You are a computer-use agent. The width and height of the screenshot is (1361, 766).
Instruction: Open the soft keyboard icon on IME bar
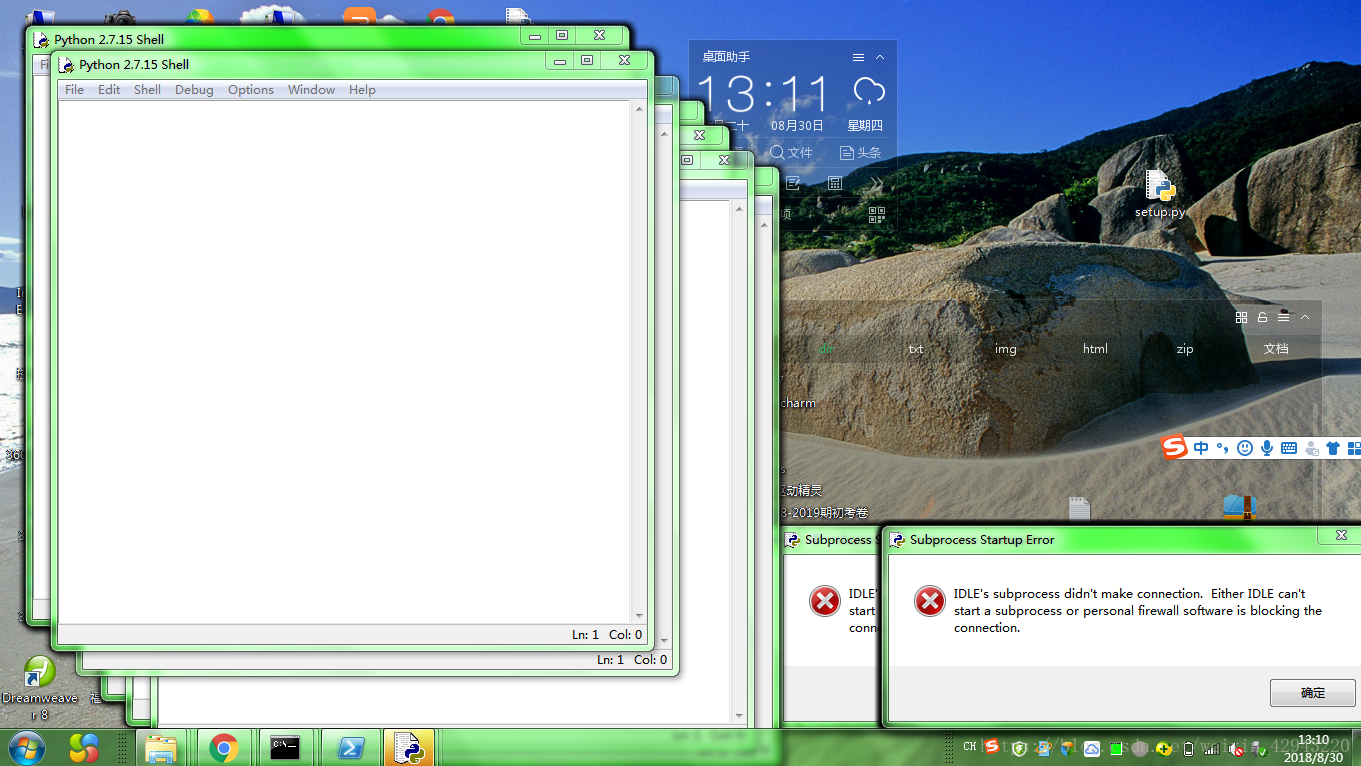coord(1289,448)
